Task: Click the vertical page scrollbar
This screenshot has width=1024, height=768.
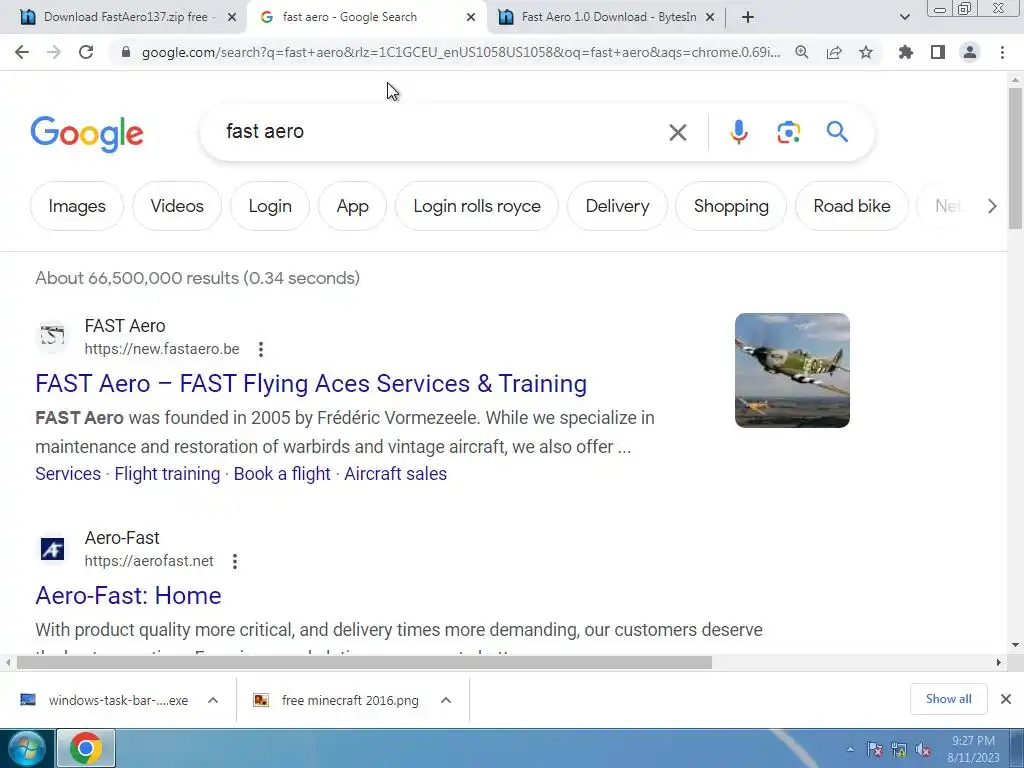Action: point(1015,158)
